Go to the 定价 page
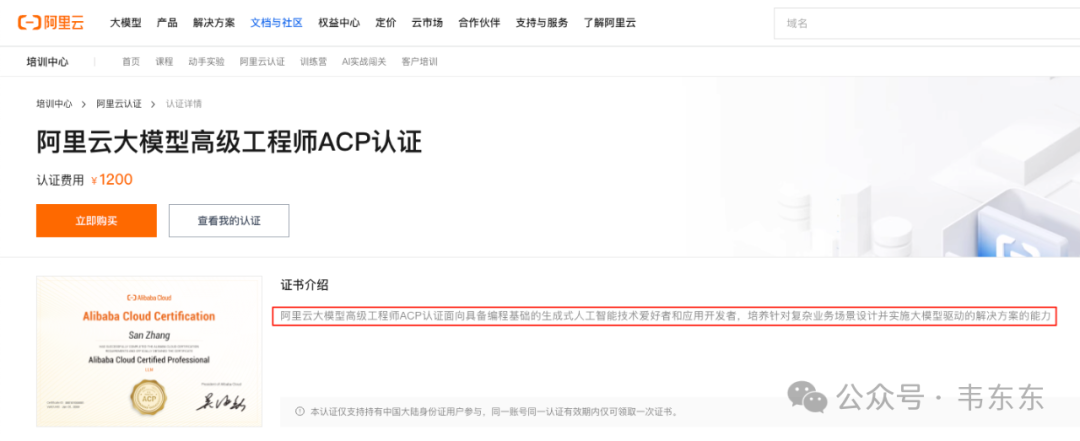 pos(386,23)
